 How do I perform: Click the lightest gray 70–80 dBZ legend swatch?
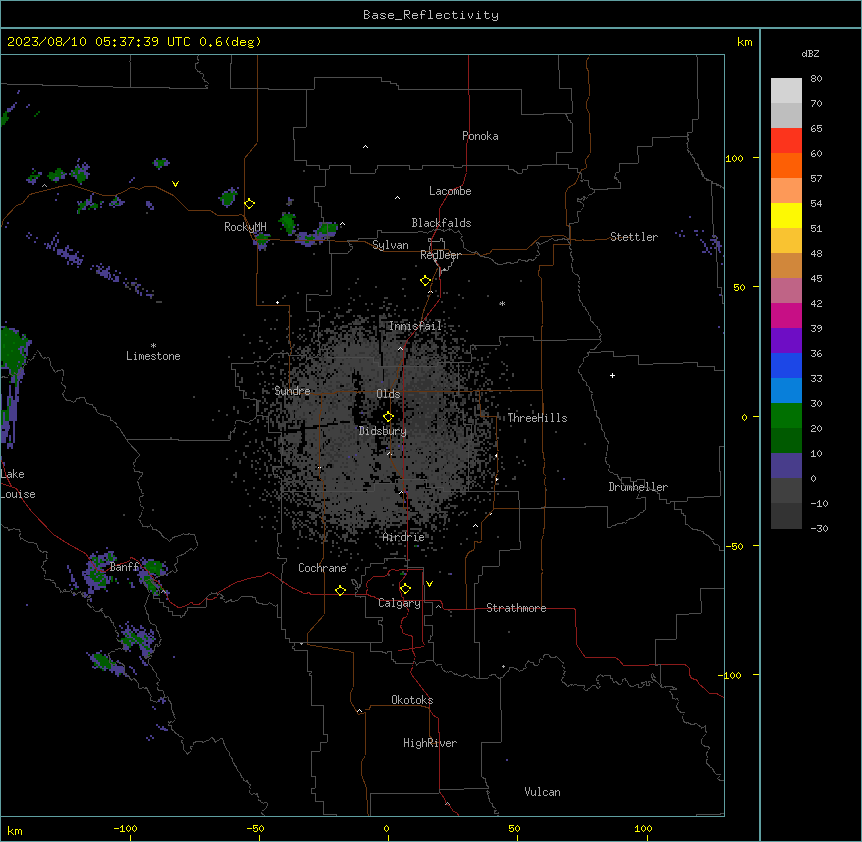(x=786, y=90)
